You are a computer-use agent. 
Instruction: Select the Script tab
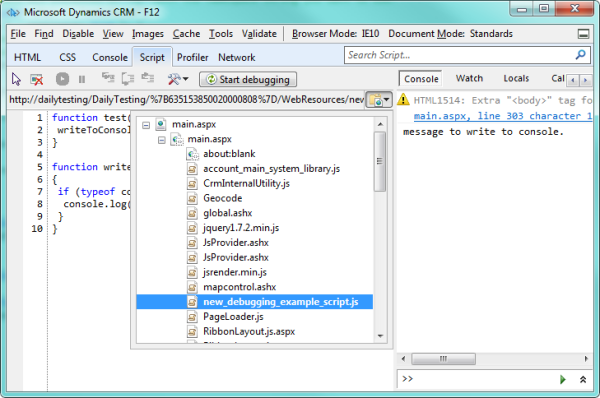point(152,57)
